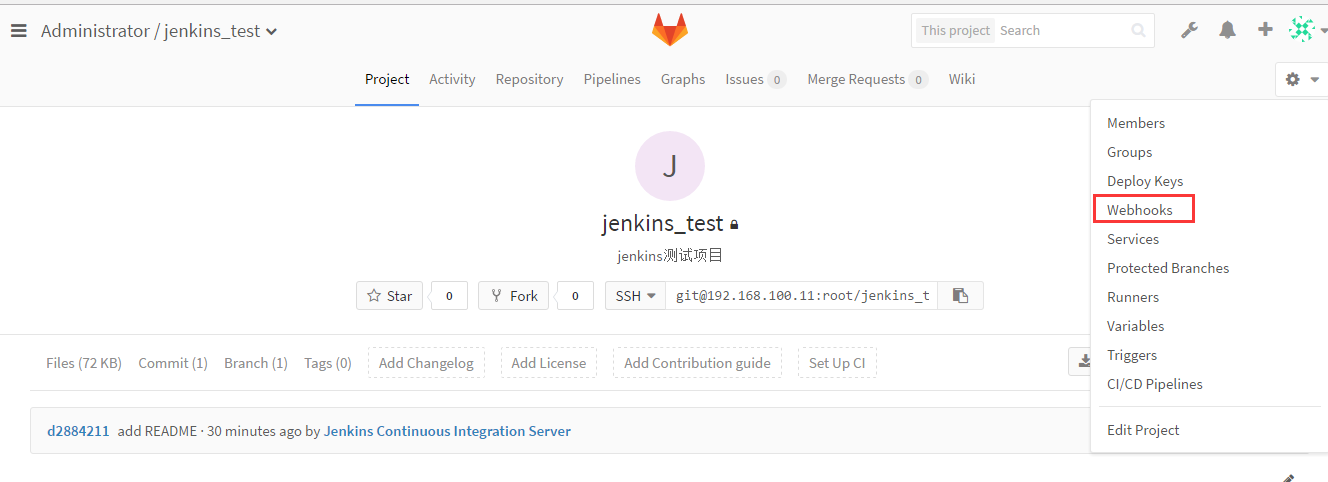This screenshot has width=1328, height=482.
Task: Copy the SSH URL to clipboard
Action: 960,296
